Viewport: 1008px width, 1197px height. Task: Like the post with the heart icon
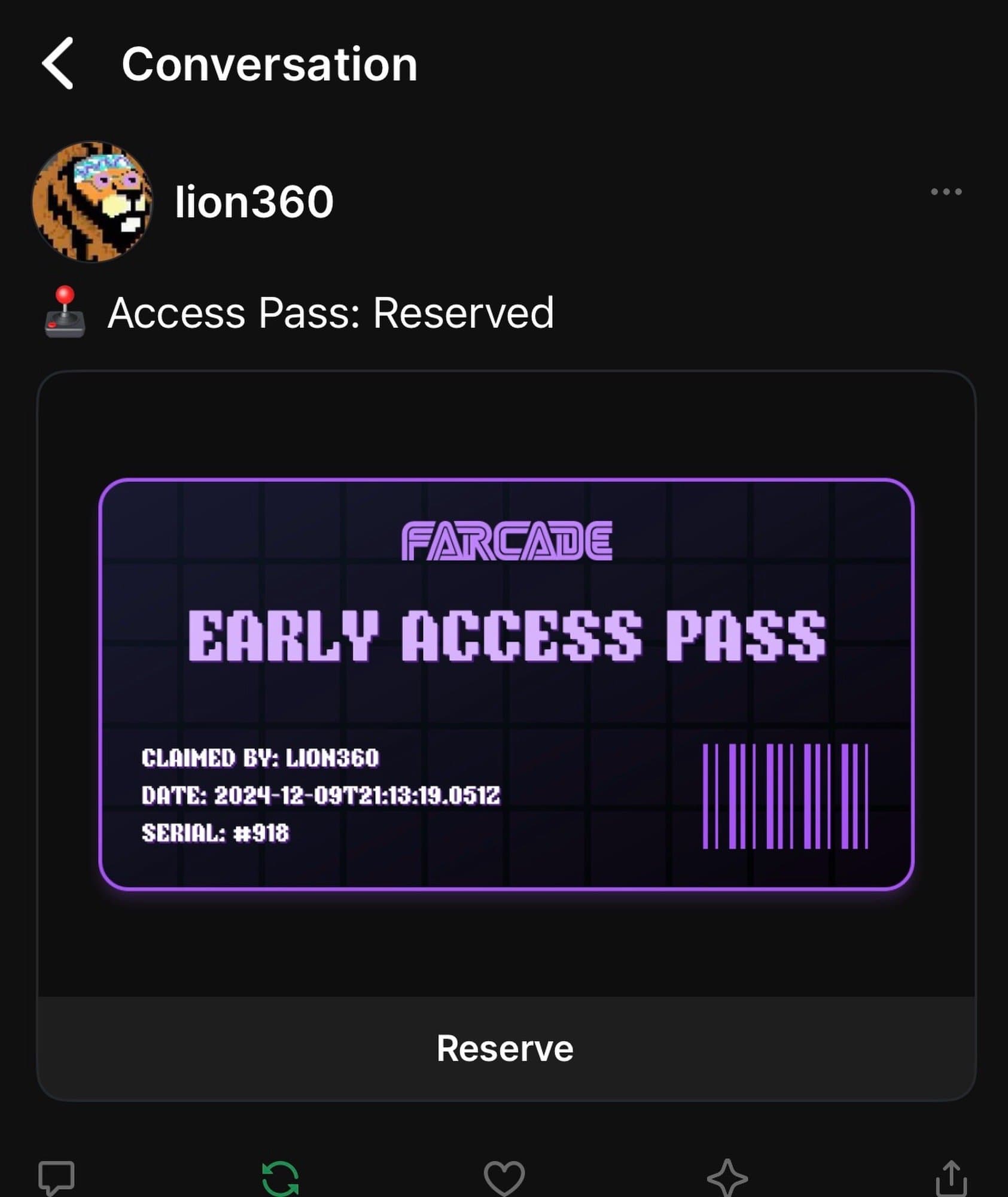click(x=504, y=1178)
